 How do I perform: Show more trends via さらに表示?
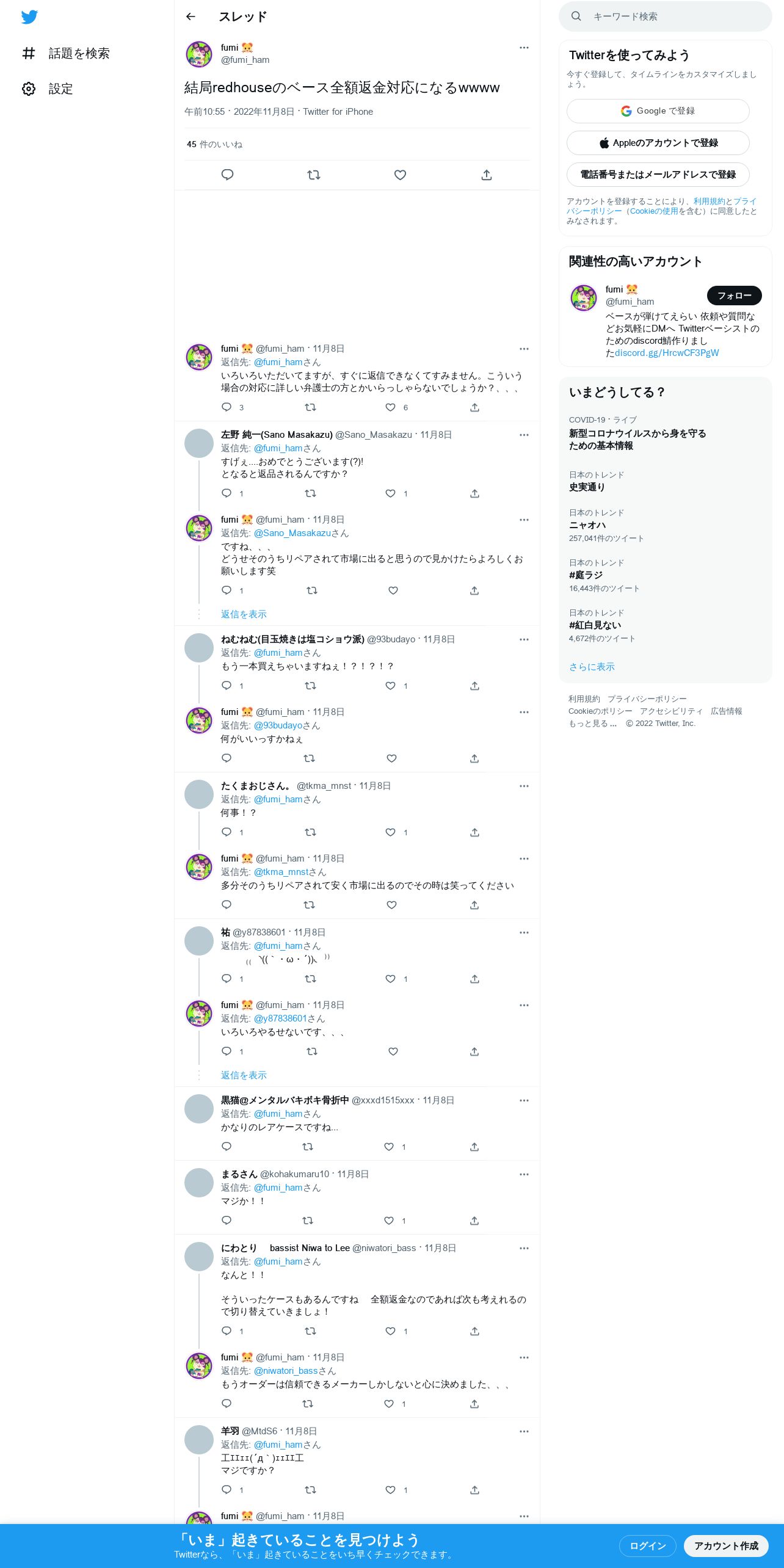pyautogui.click(x=592, y=667)
